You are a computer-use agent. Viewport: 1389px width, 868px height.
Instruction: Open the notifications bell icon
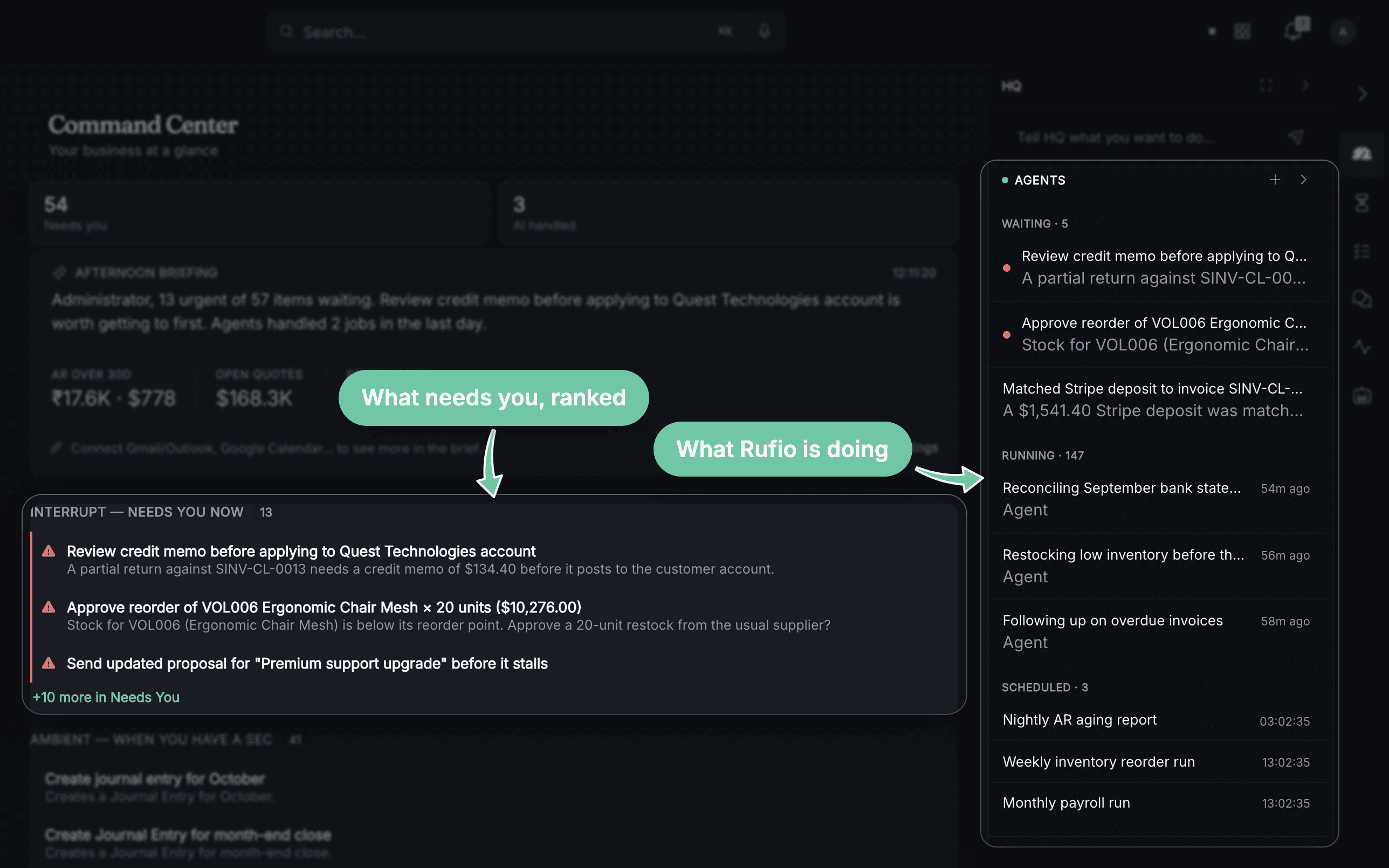tap(1292, 31)
